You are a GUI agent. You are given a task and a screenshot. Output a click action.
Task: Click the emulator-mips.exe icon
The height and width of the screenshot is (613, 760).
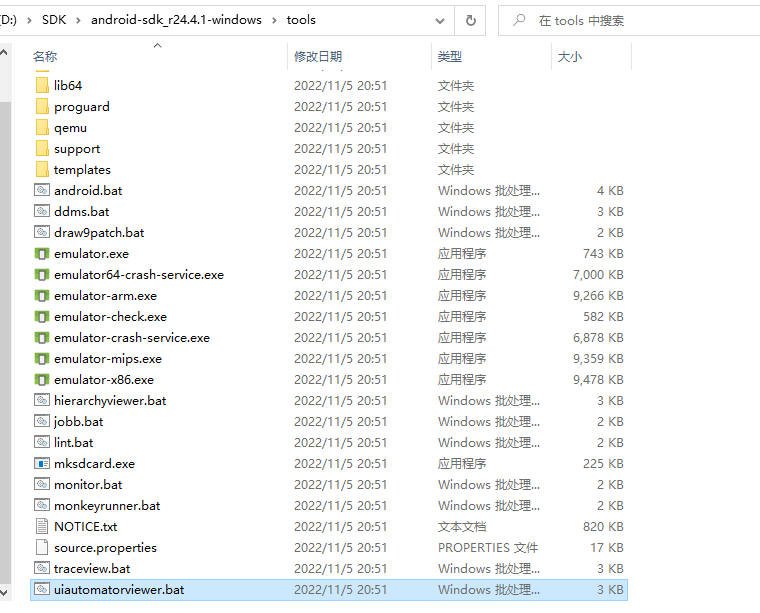pyautogui.click(x=42, y=358)
